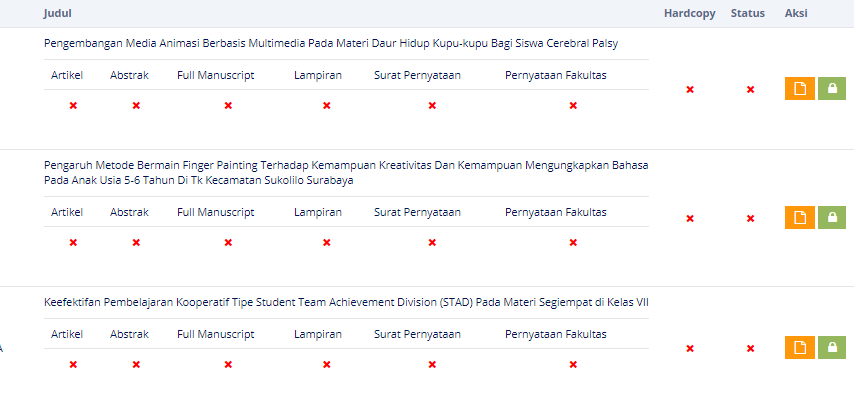Click Pernyataan Fakultas label in Cerebral Palsy row
856x397 pixels.
coord(556,75)
